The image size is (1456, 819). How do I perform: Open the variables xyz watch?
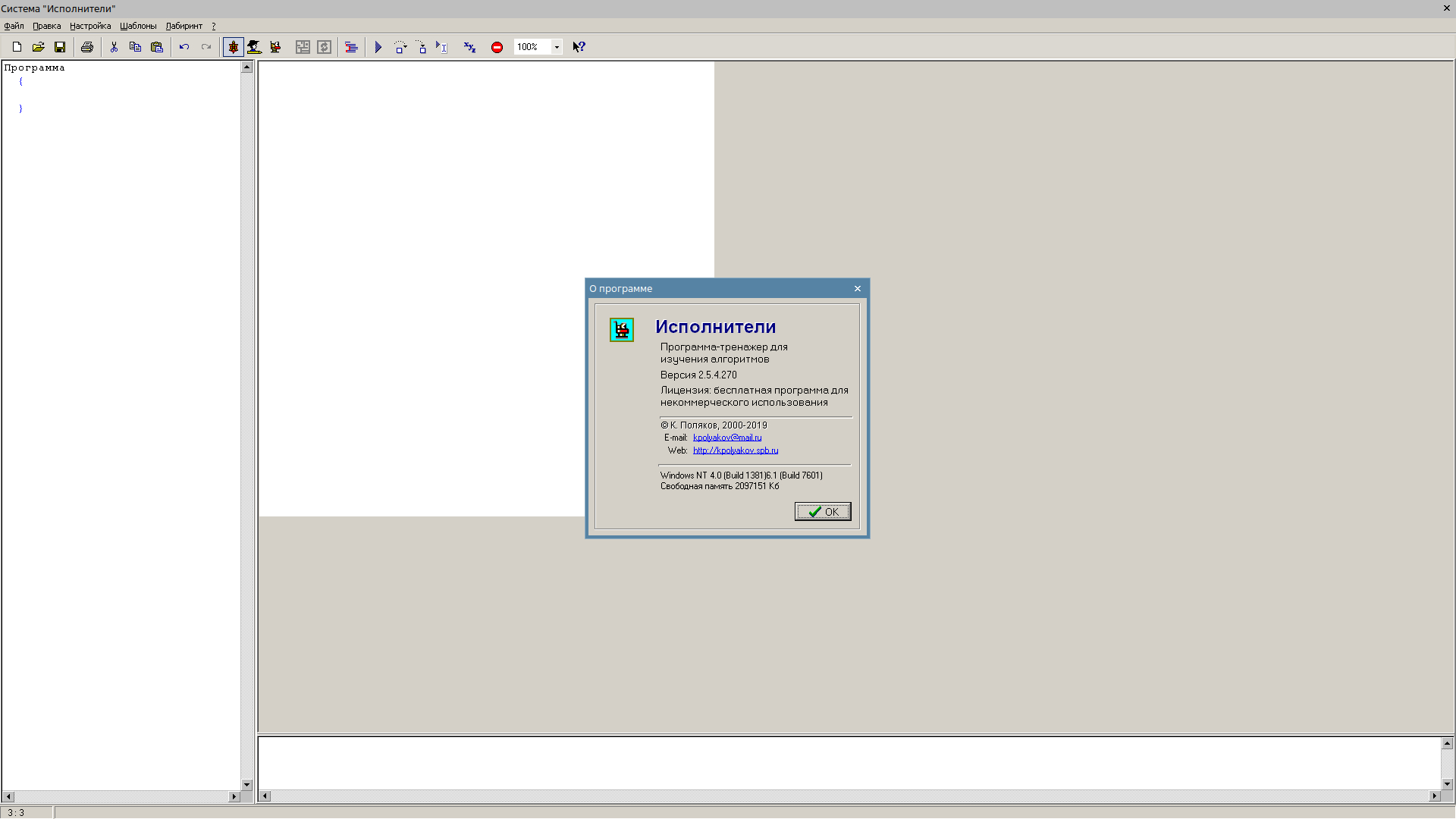(x=469, y=47)
